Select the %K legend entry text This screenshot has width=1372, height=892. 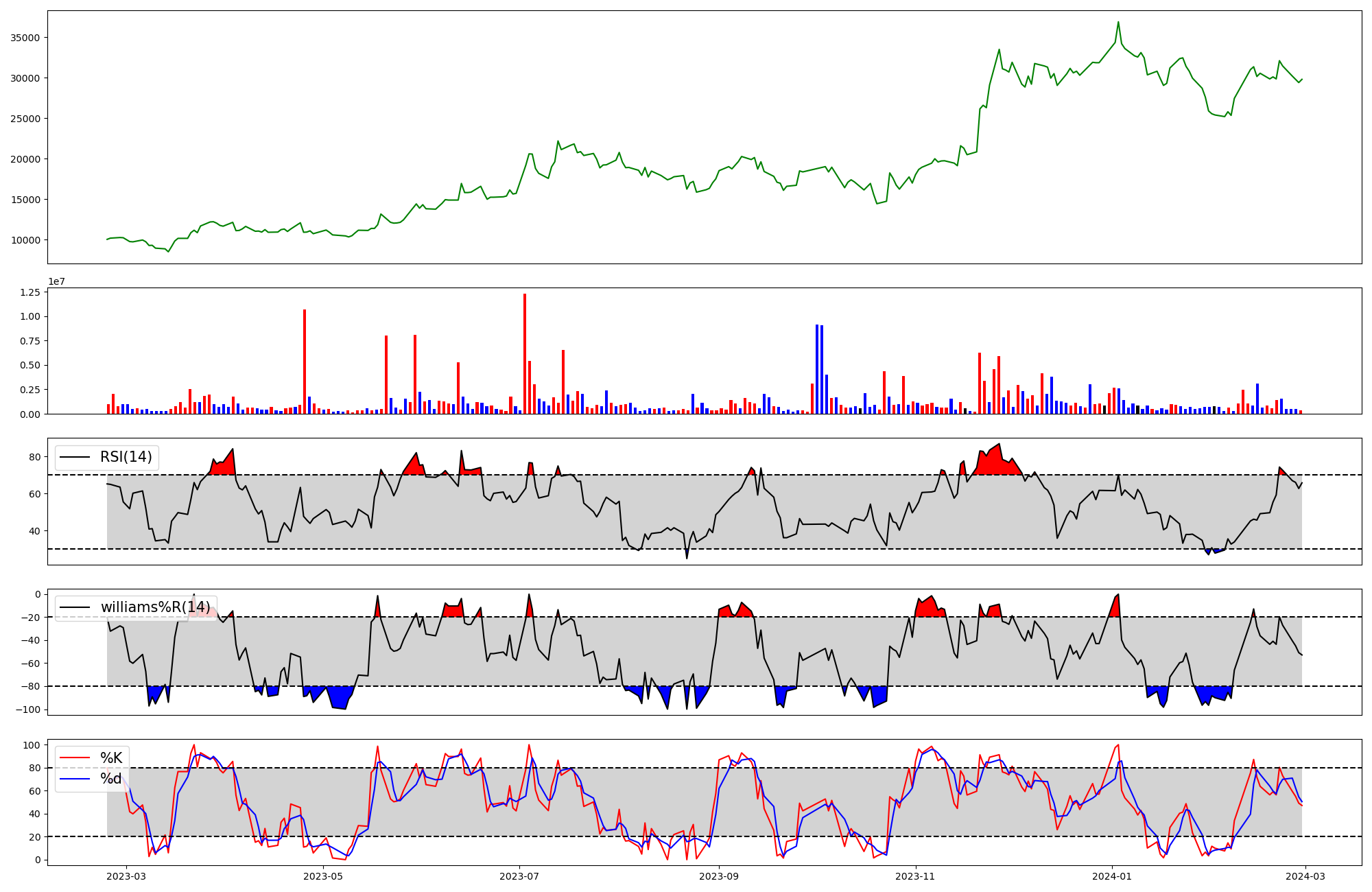(x=111, y=758)
